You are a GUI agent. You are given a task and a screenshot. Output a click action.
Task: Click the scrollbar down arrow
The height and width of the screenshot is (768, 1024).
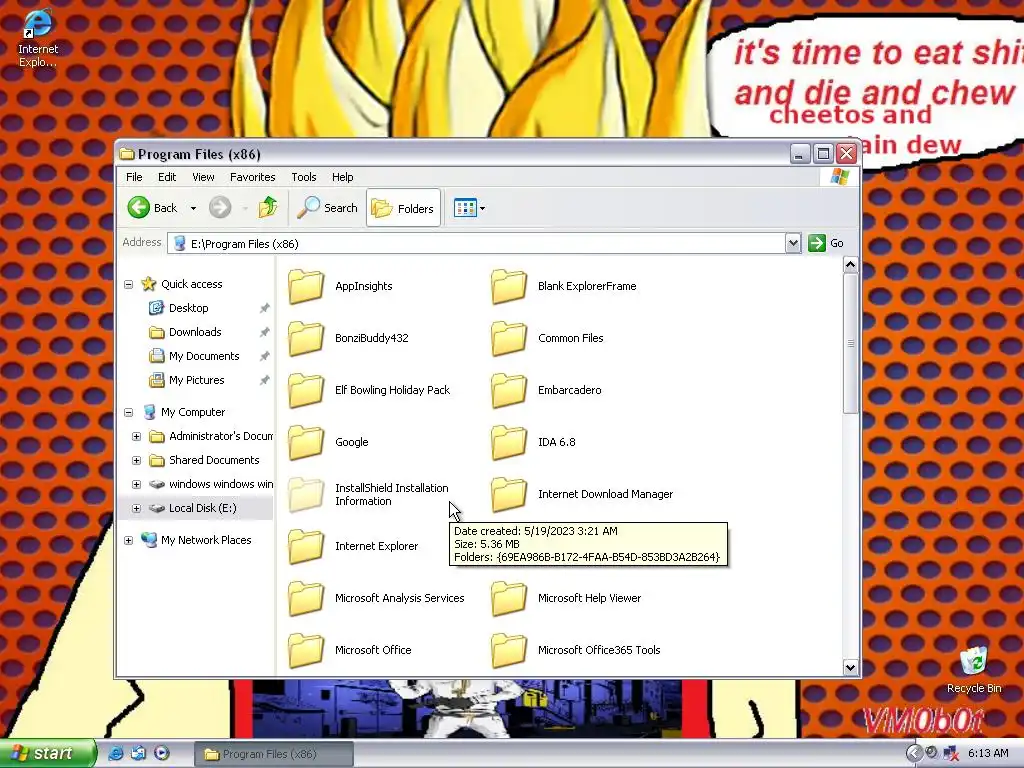pyautogui.click(x=850, y=667)
